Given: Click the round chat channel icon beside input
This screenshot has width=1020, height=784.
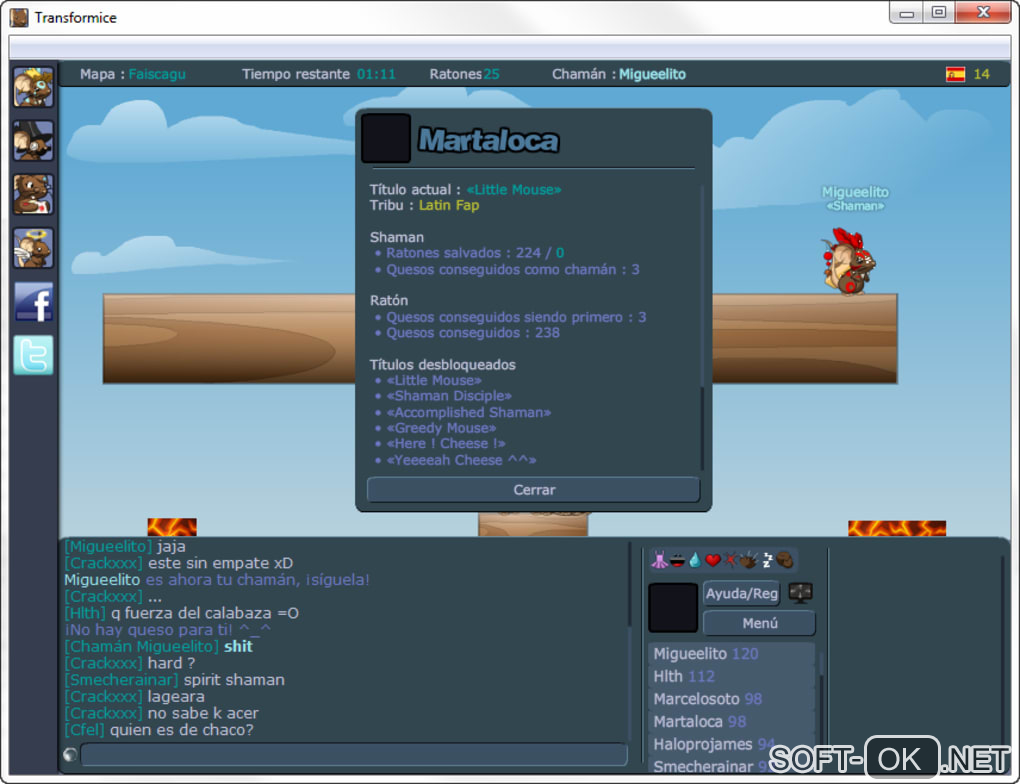Looking at the screenshot, I should coord(70,755).
